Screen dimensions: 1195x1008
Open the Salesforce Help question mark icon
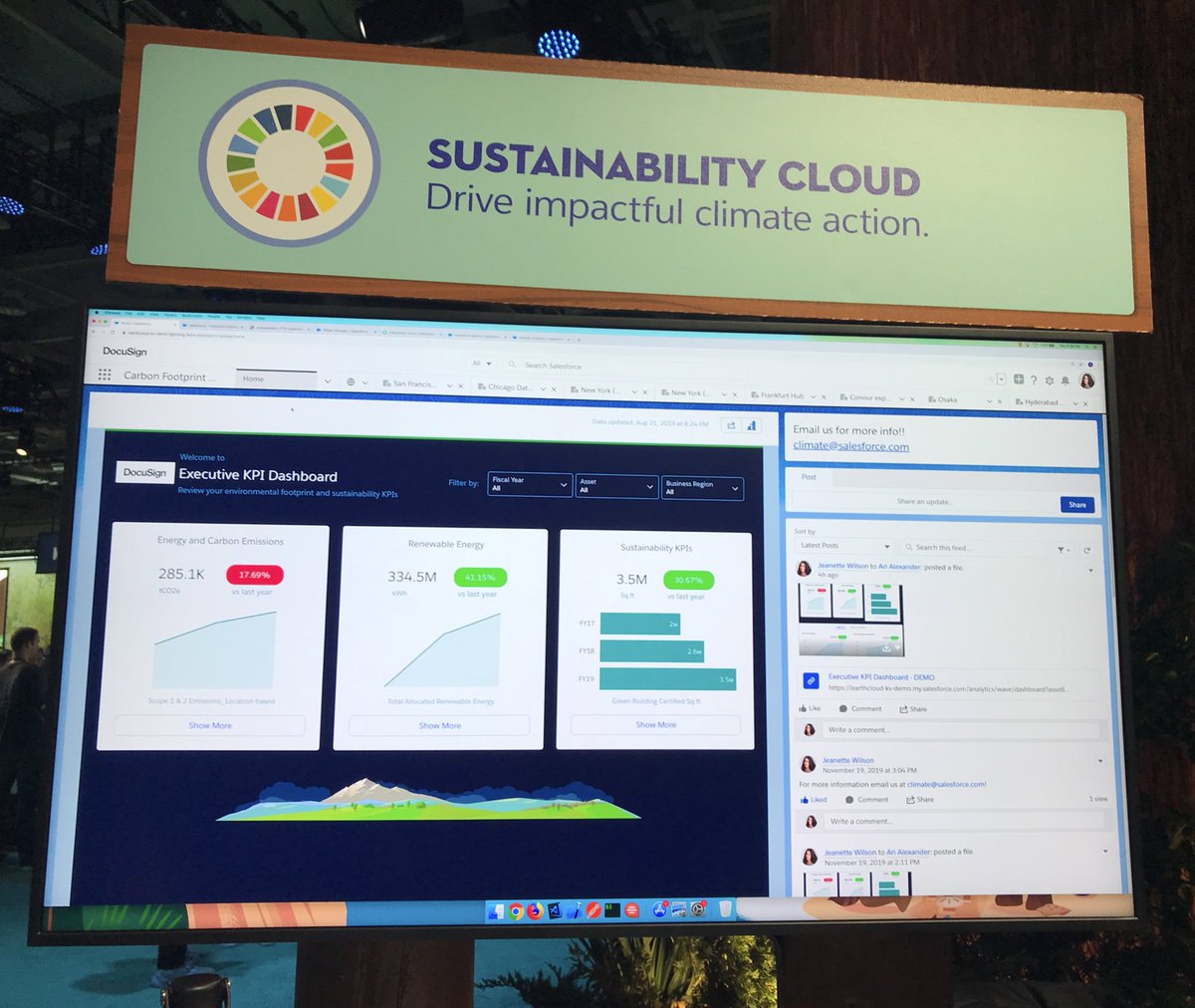point(1034,380)
